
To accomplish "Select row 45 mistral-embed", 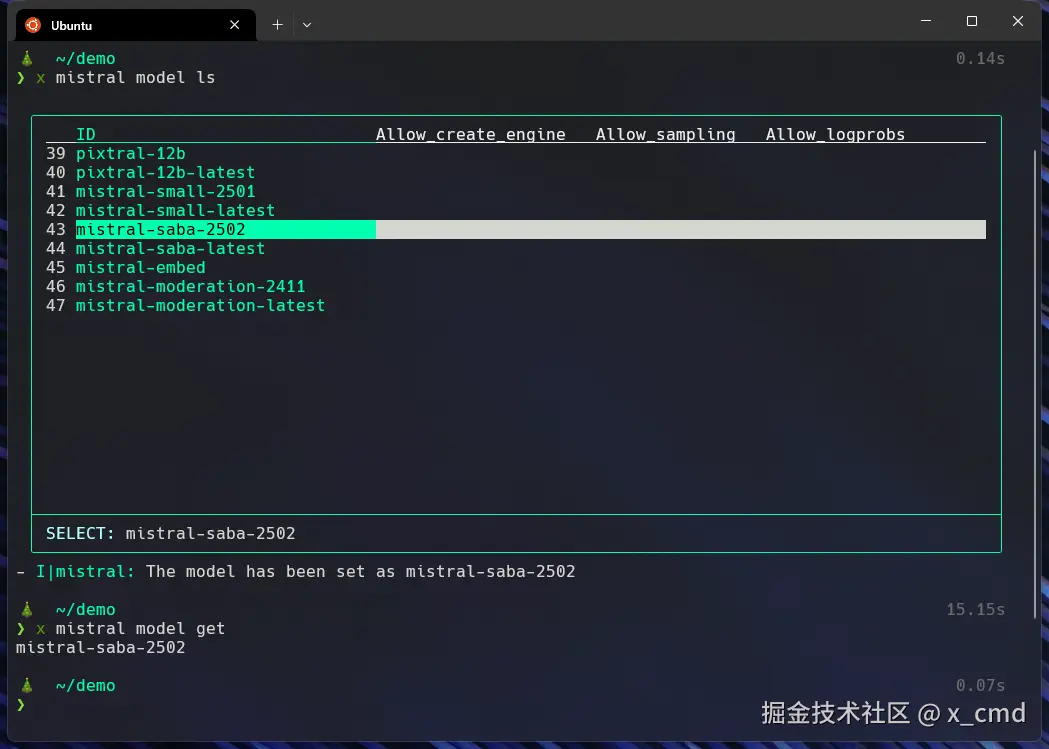I will pyautogui.click(x=516, y=268).
